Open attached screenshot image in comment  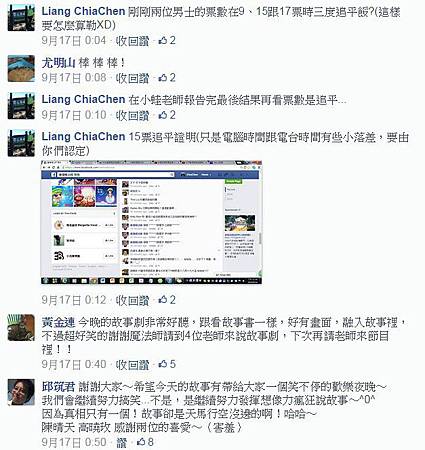click(152, 222)
